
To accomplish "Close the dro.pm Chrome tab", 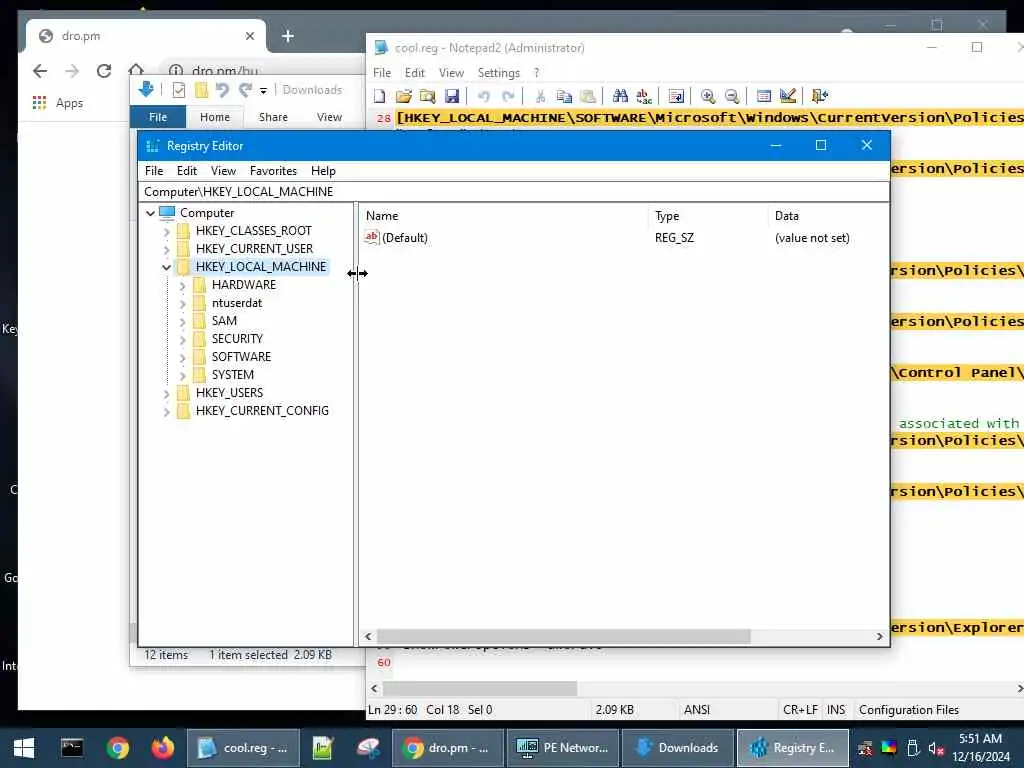I will (x=249, y=36).
